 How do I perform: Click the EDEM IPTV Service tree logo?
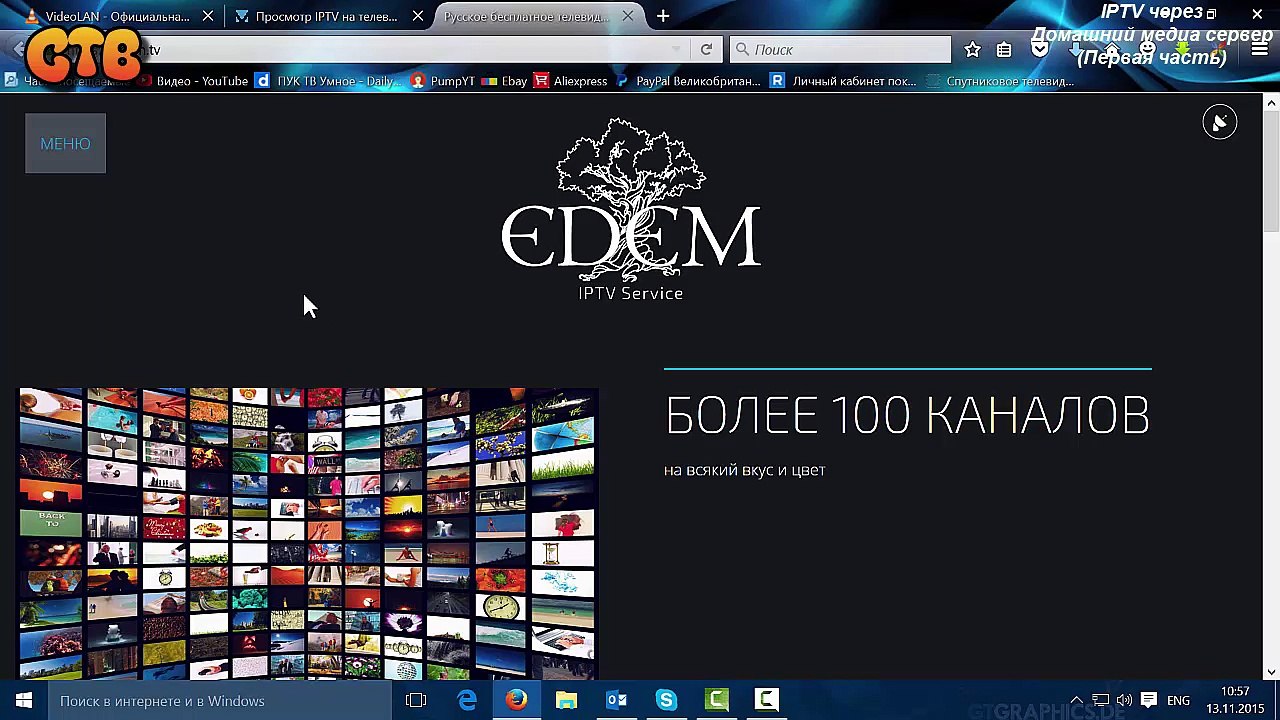630,209
